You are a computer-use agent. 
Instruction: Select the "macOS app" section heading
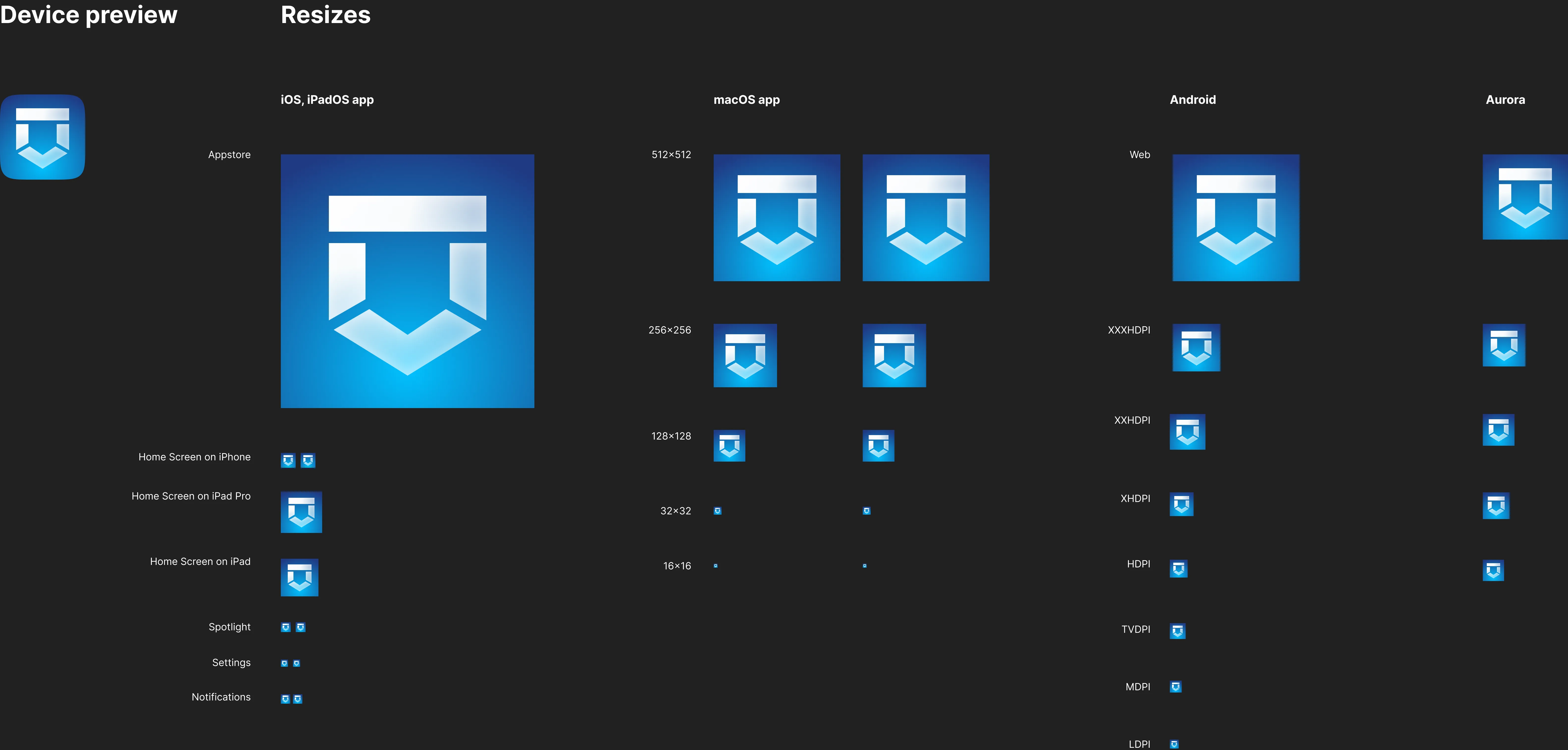746,99
